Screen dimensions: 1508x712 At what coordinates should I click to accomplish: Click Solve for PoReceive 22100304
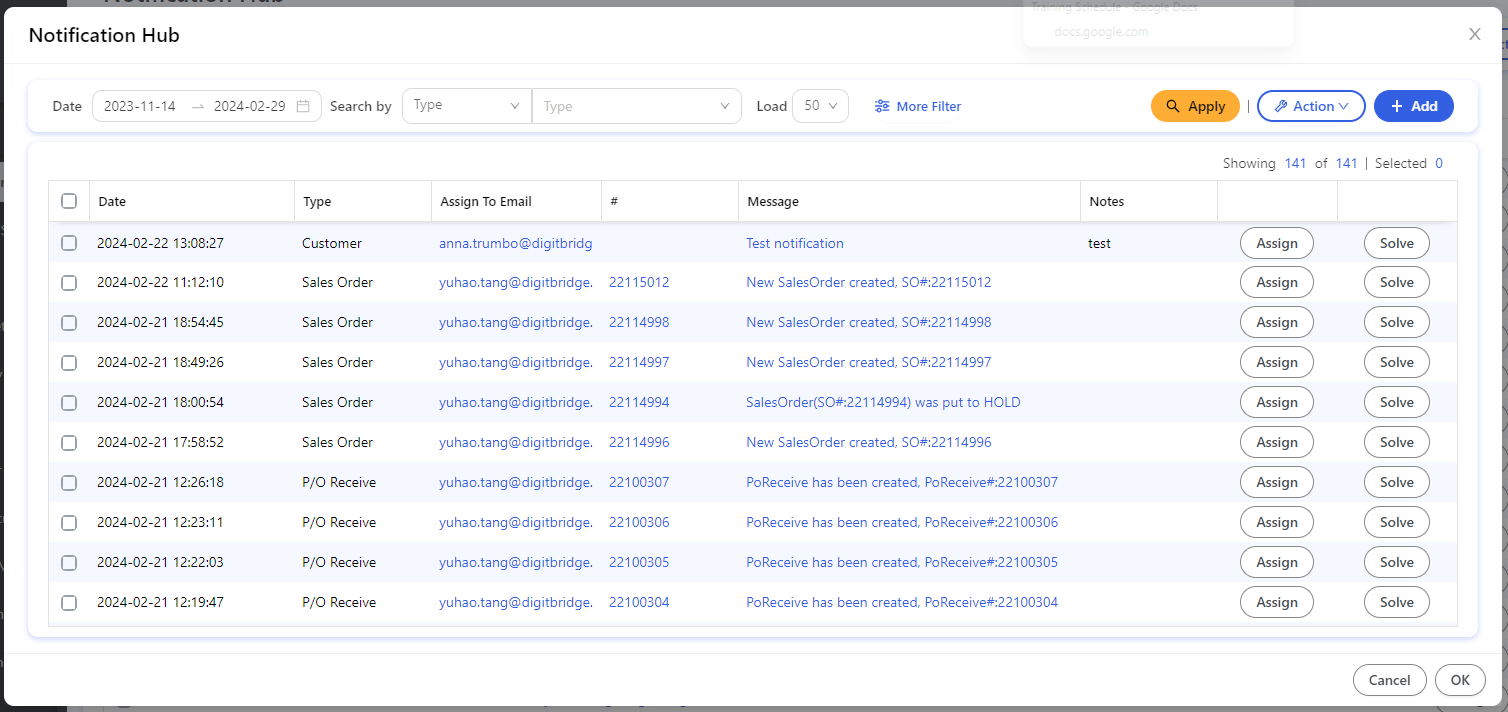click(1396, 603)
